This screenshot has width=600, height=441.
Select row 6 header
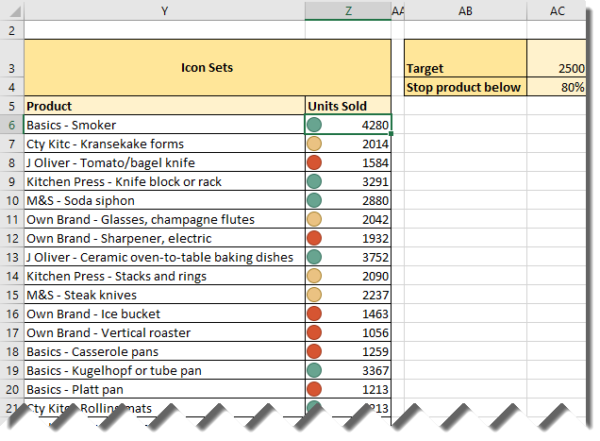[11, 125]
